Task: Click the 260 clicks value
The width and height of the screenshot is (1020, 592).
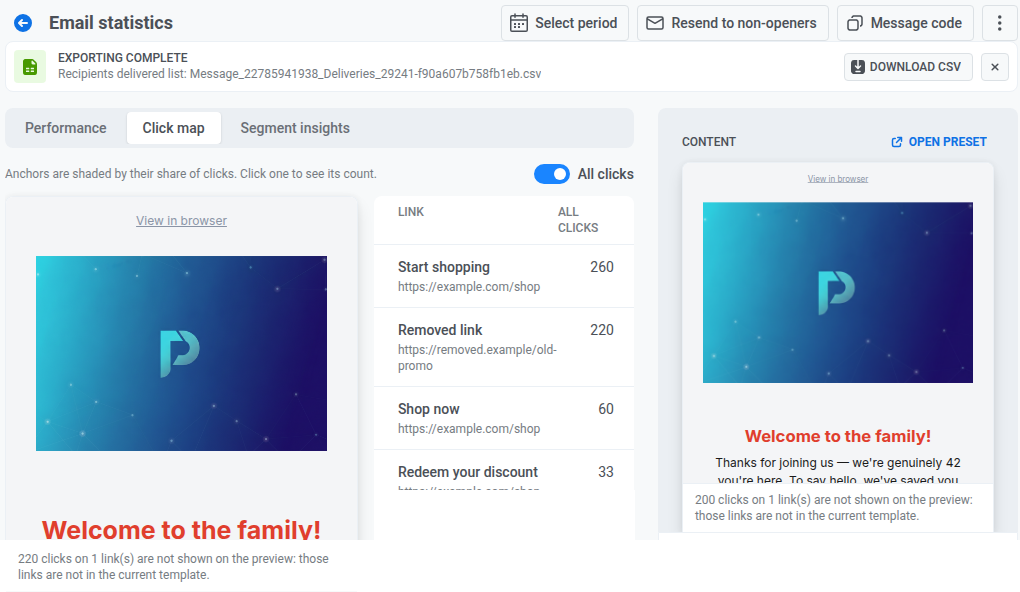Action: 602,267
